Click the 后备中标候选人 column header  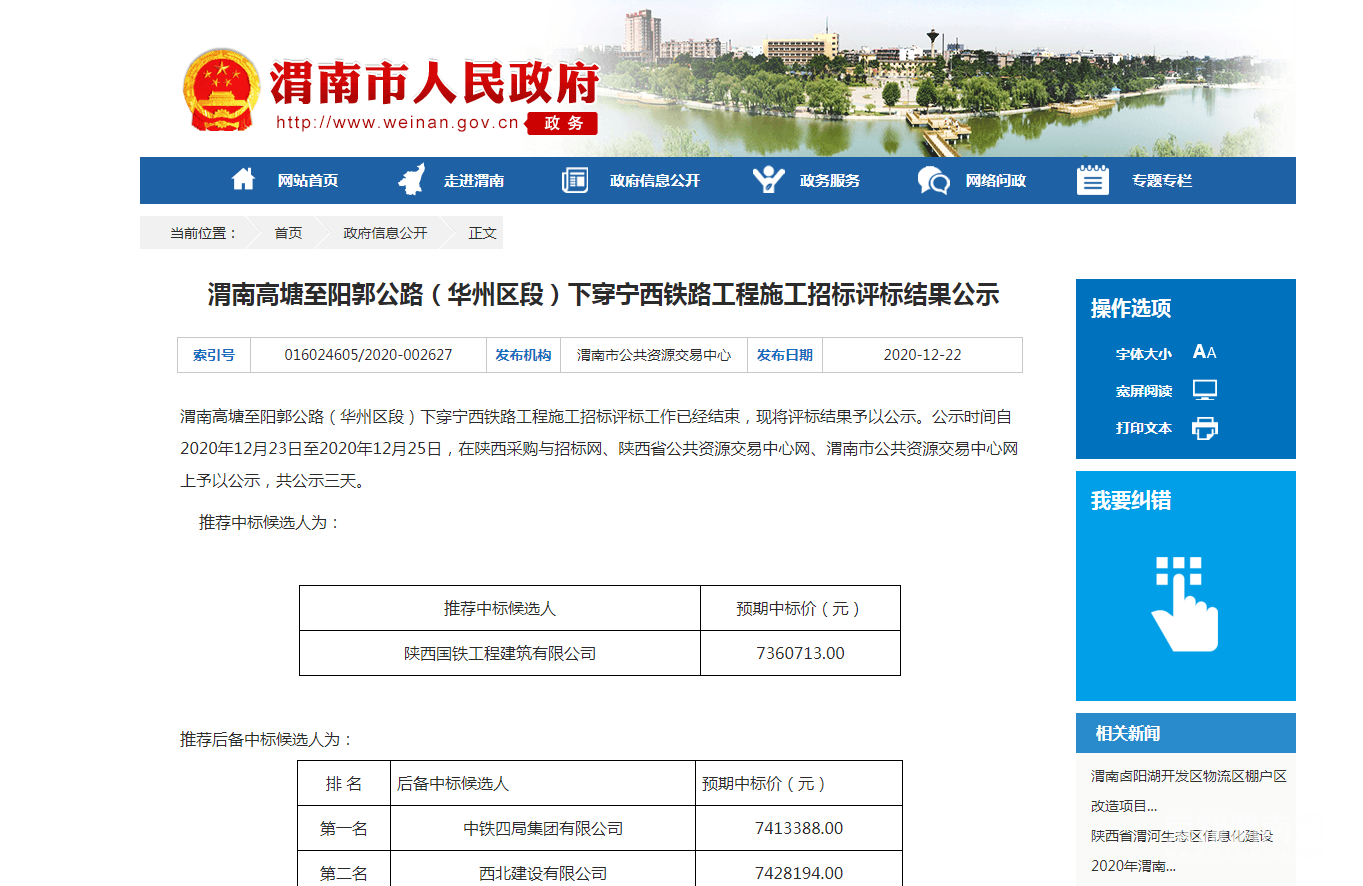pyautogui.click(x=543, y=783)
